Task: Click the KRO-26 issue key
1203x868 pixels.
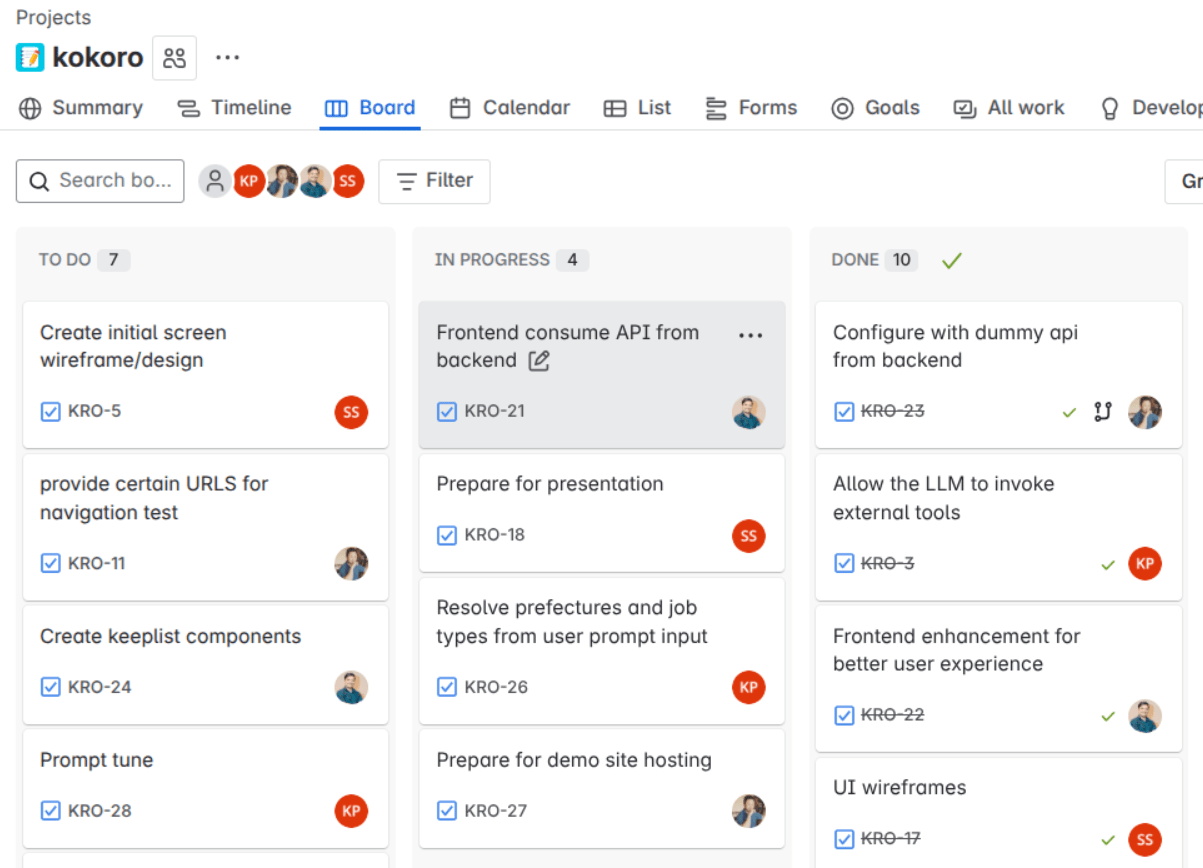Action: pos(496,687)
